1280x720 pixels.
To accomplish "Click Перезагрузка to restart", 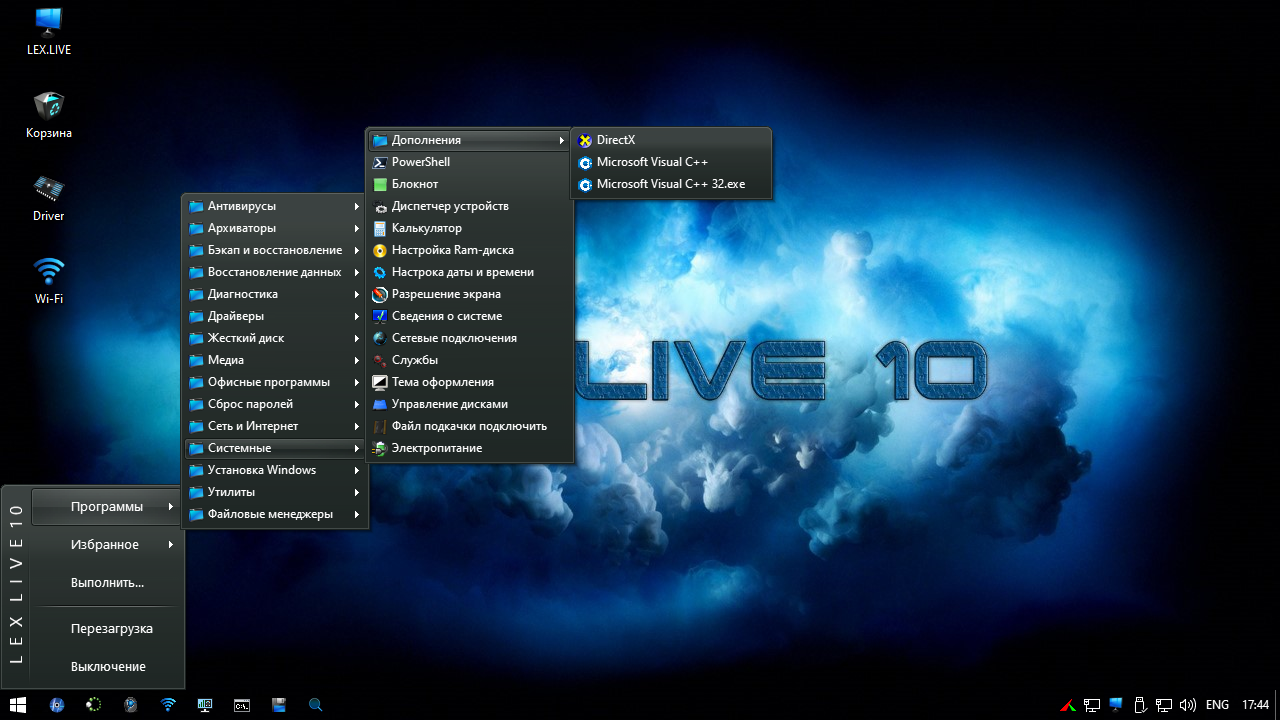I will [111, 629].
